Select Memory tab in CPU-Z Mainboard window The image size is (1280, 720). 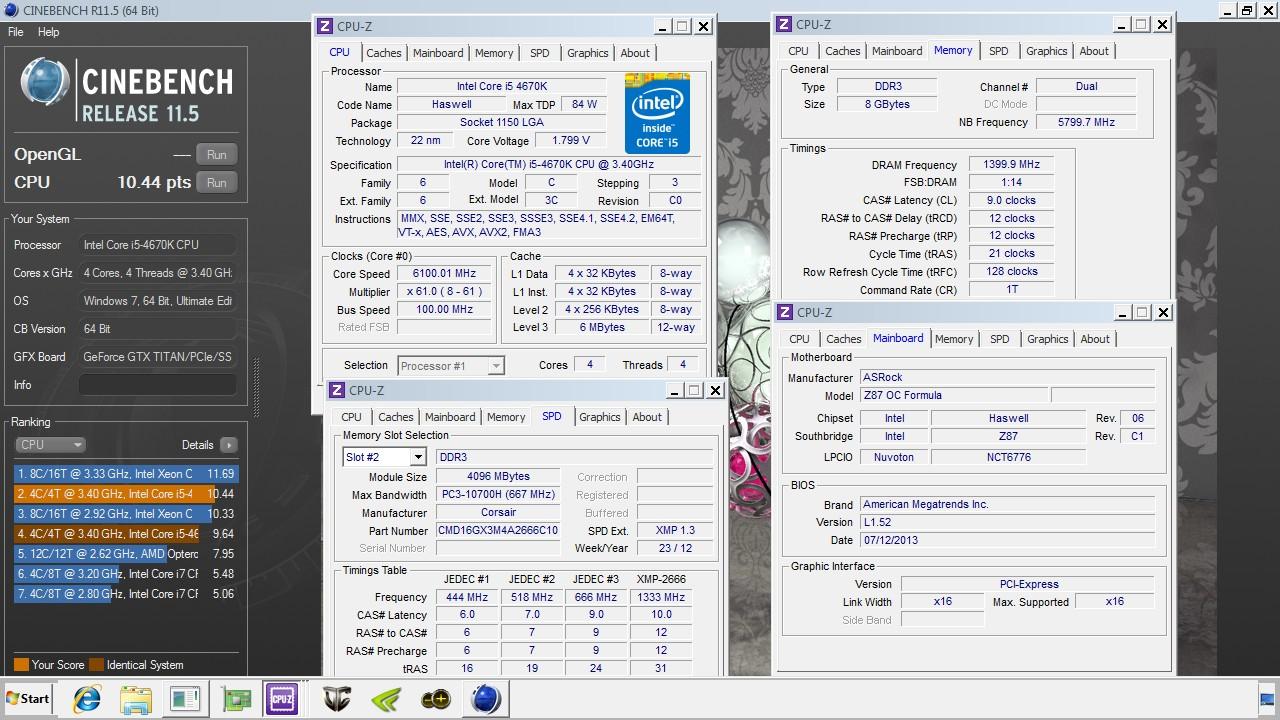coord(954,339)
